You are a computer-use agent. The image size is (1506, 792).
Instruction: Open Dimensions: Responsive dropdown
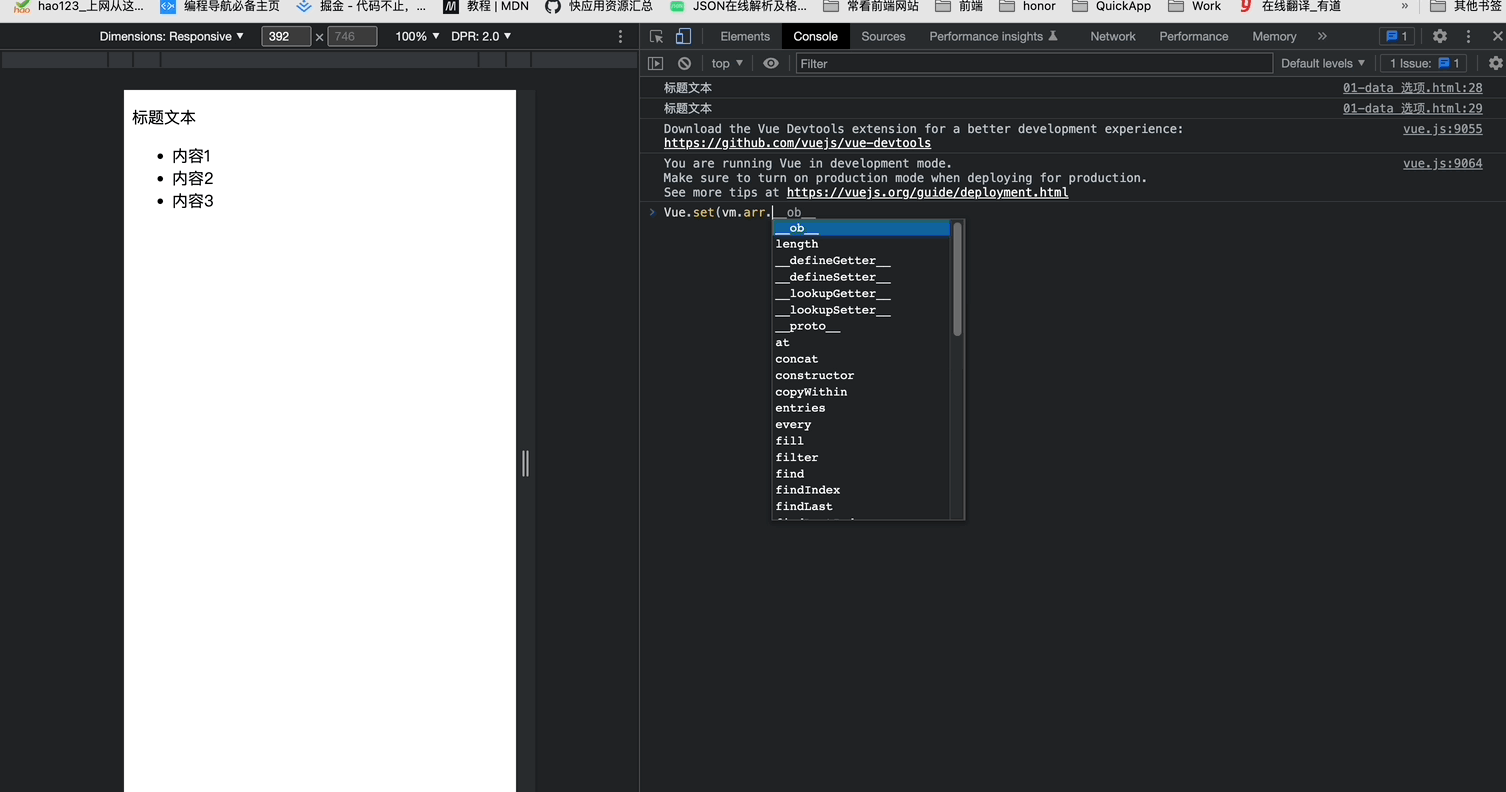click(172, 36)
